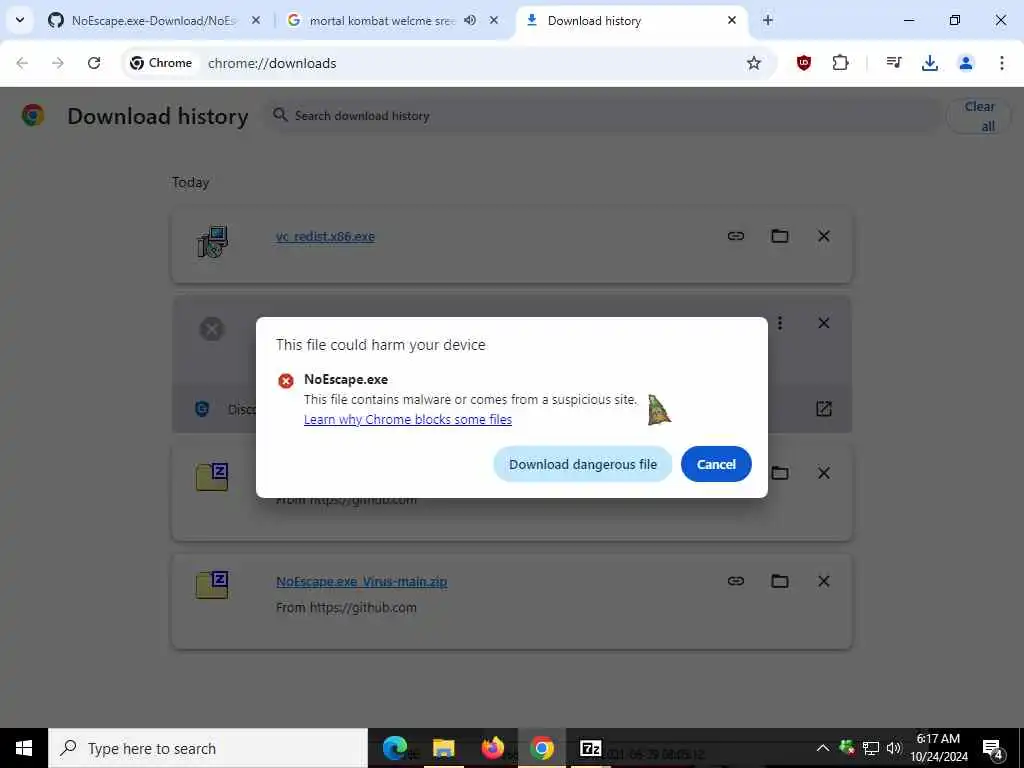The width and height of the screenshot is (1024, 768).
Task: Mute the mortal kombat tab audio
Action: pyautogui.click(x=470, y=20)
